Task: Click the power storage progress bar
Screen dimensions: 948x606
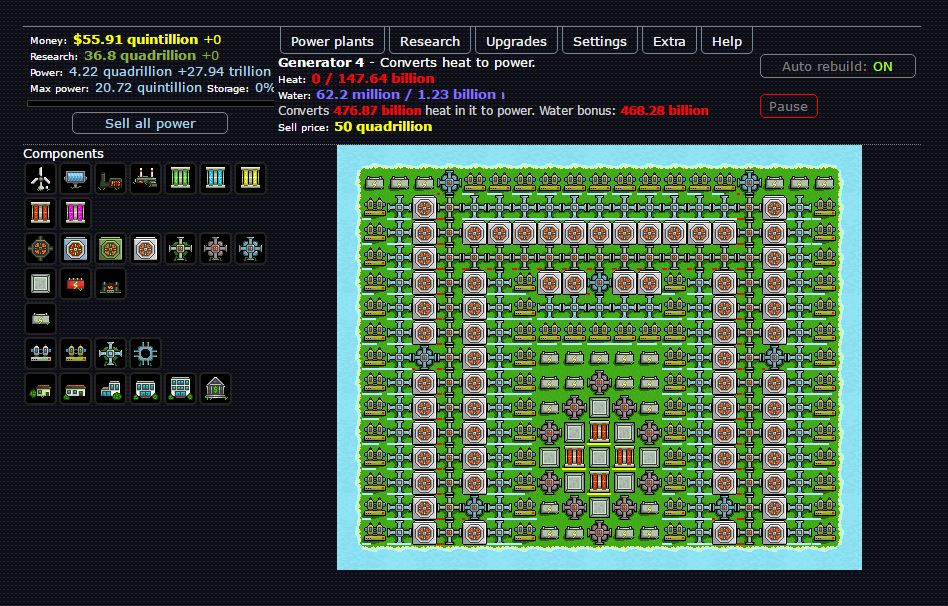Action: 151,103
